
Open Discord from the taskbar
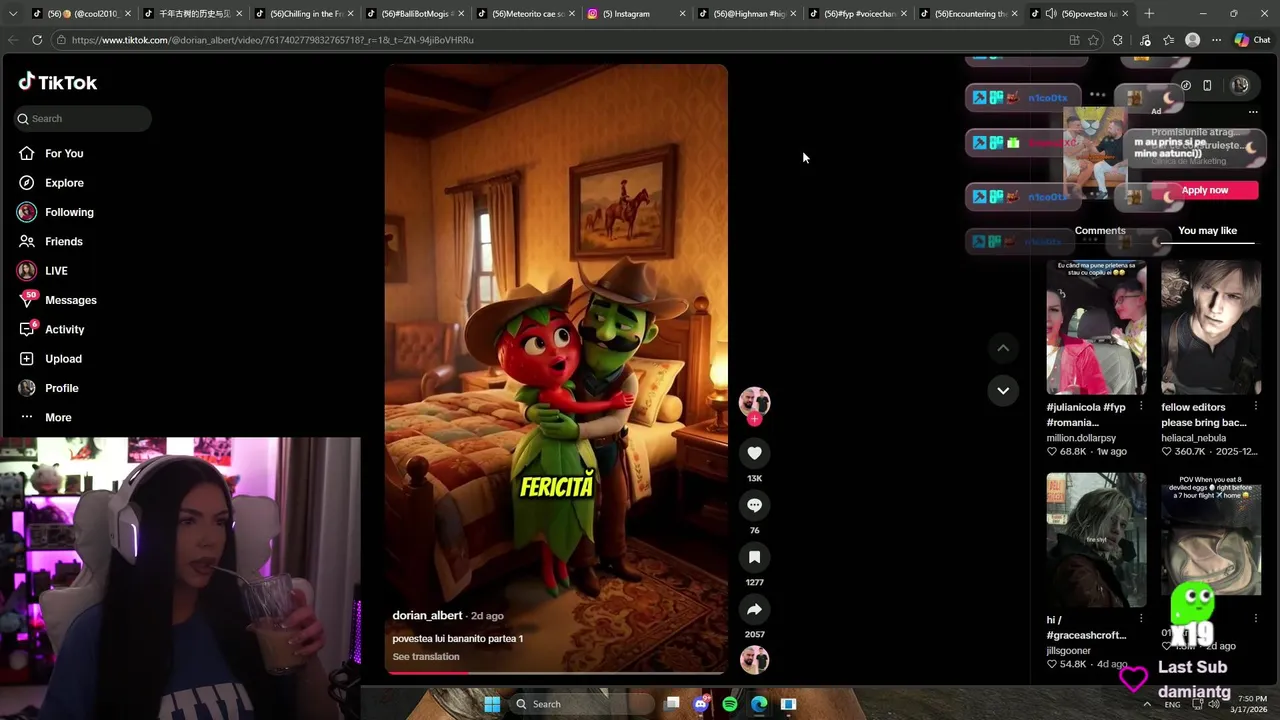pyautogui.click(x=701, y=704)
